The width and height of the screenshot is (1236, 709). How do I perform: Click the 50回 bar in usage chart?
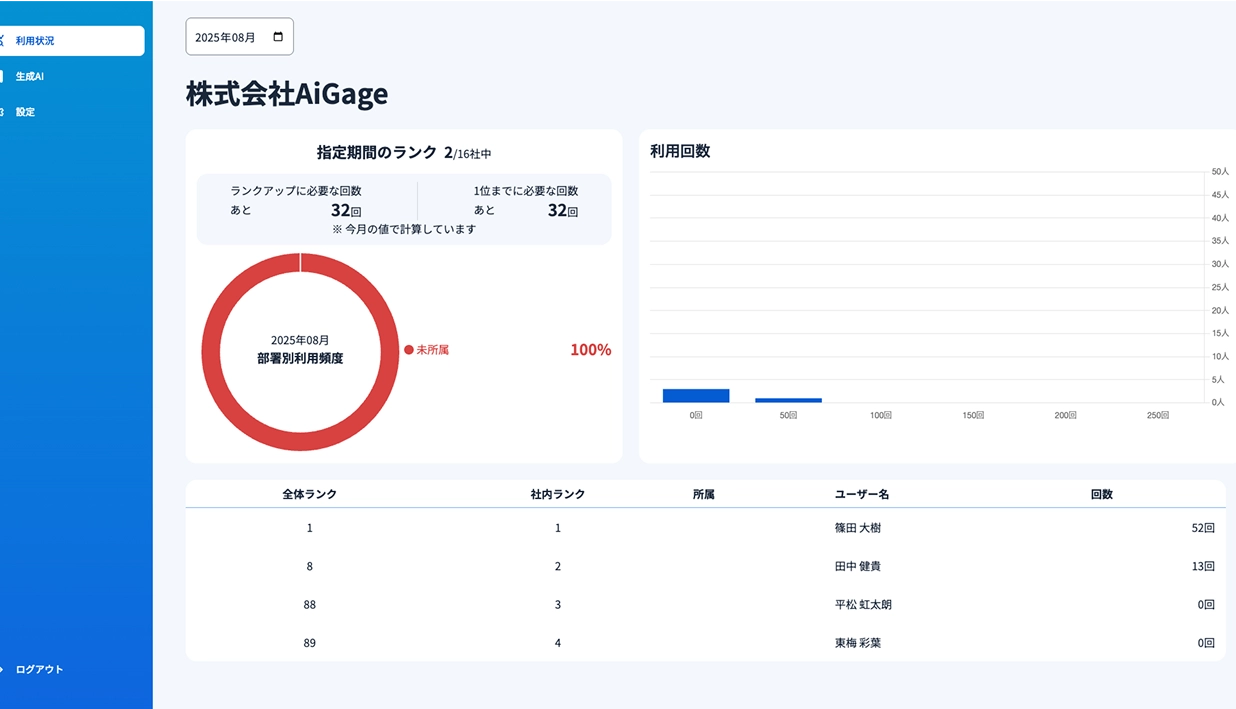coord(788,399)
